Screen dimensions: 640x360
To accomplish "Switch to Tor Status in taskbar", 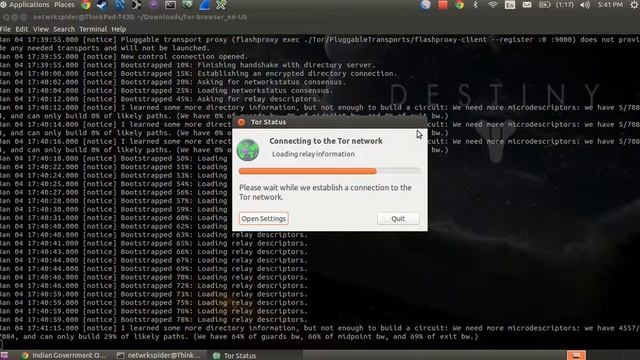I will pos(235,356).
